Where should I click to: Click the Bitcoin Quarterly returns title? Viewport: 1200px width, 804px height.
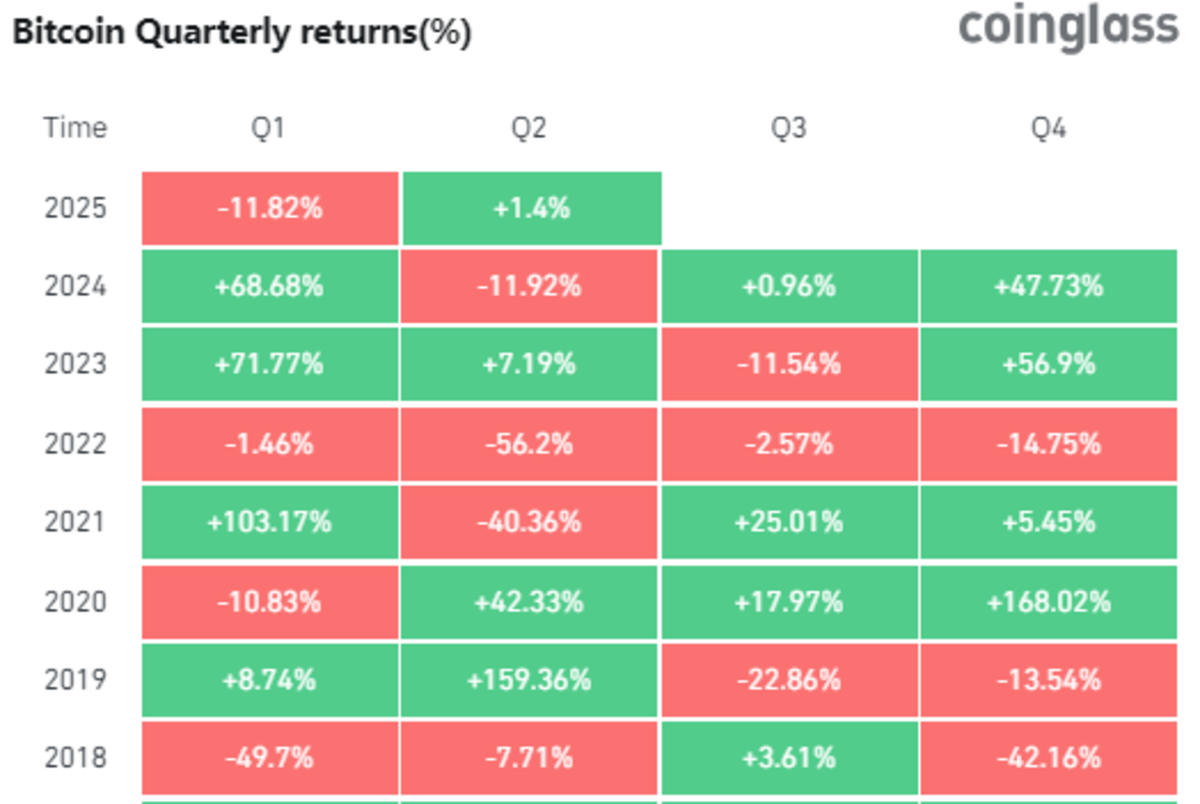click(x=241, y=33)
